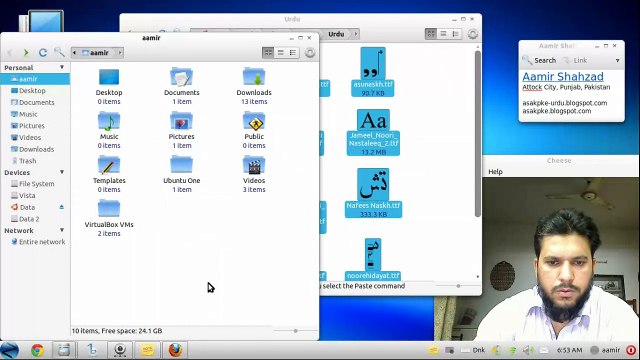This screenshot has height=360, width=640.
Task: Open the Documents folder in aamir window
Action: point(181,77)
